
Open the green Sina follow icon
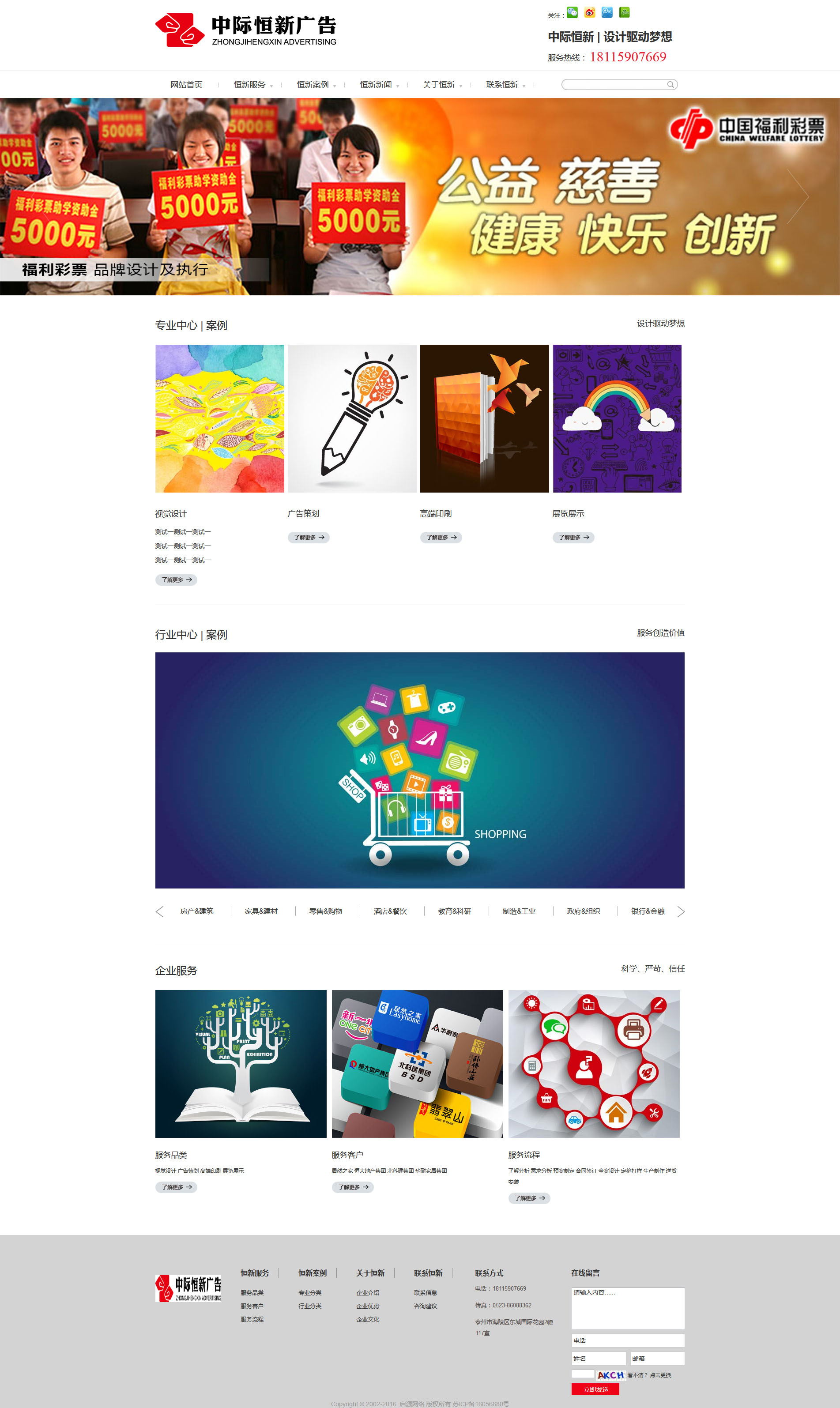click(x=624, y=12)
